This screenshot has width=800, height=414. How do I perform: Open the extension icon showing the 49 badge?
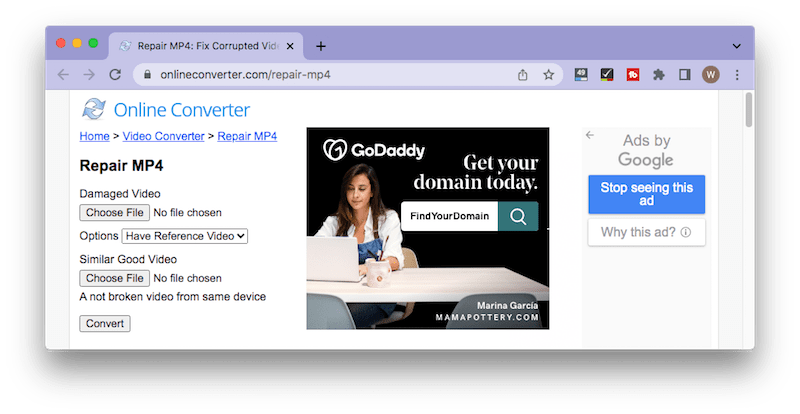click(581, 75)
